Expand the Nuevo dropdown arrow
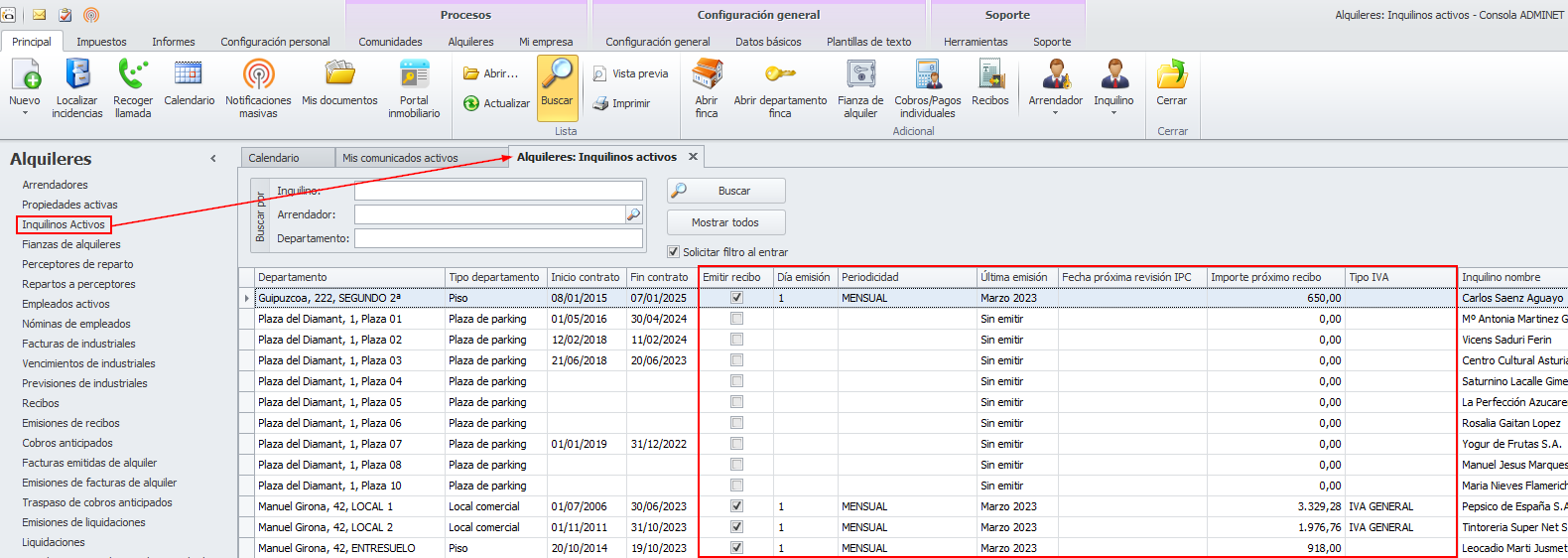Viewport: 1568px width, 558px height. click(25, 113)
